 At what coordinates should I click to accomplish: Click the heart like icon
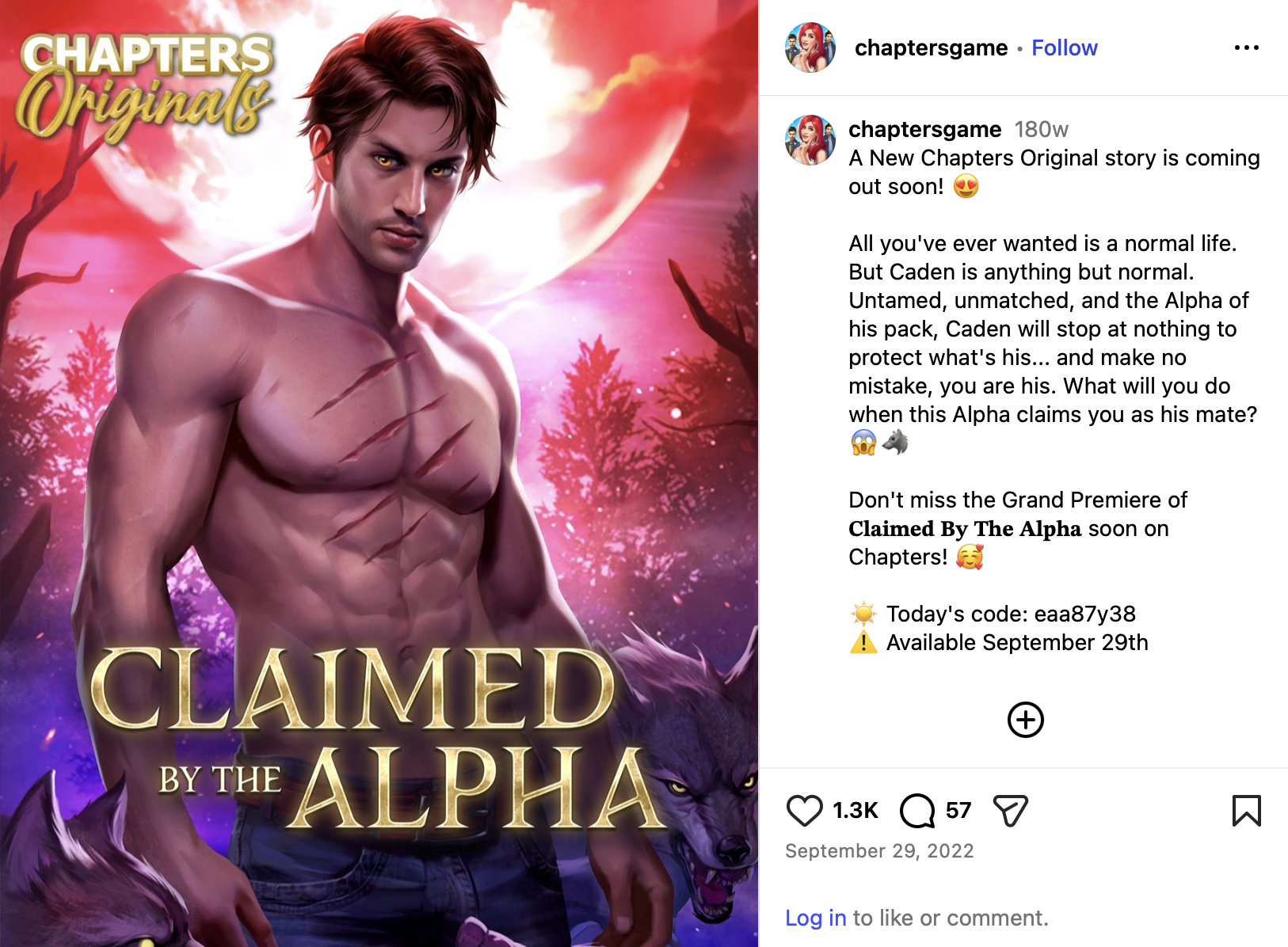pyautogui.click(x=804, y=811)
